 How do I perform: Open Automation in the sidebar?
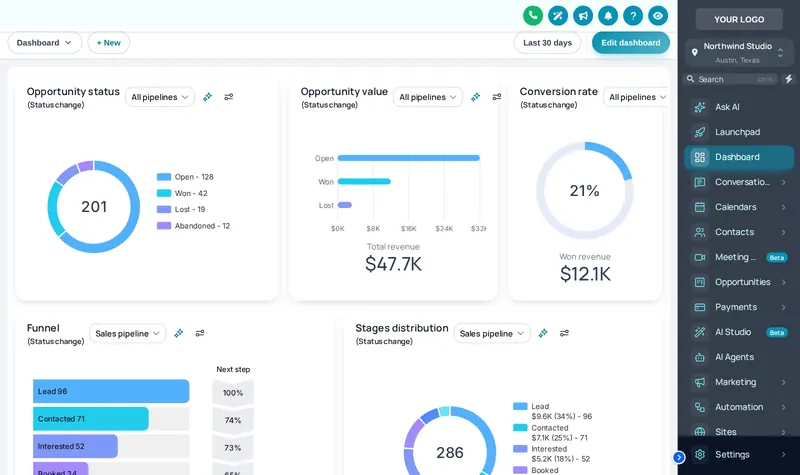pyautogui.click(x=739, y=407)
